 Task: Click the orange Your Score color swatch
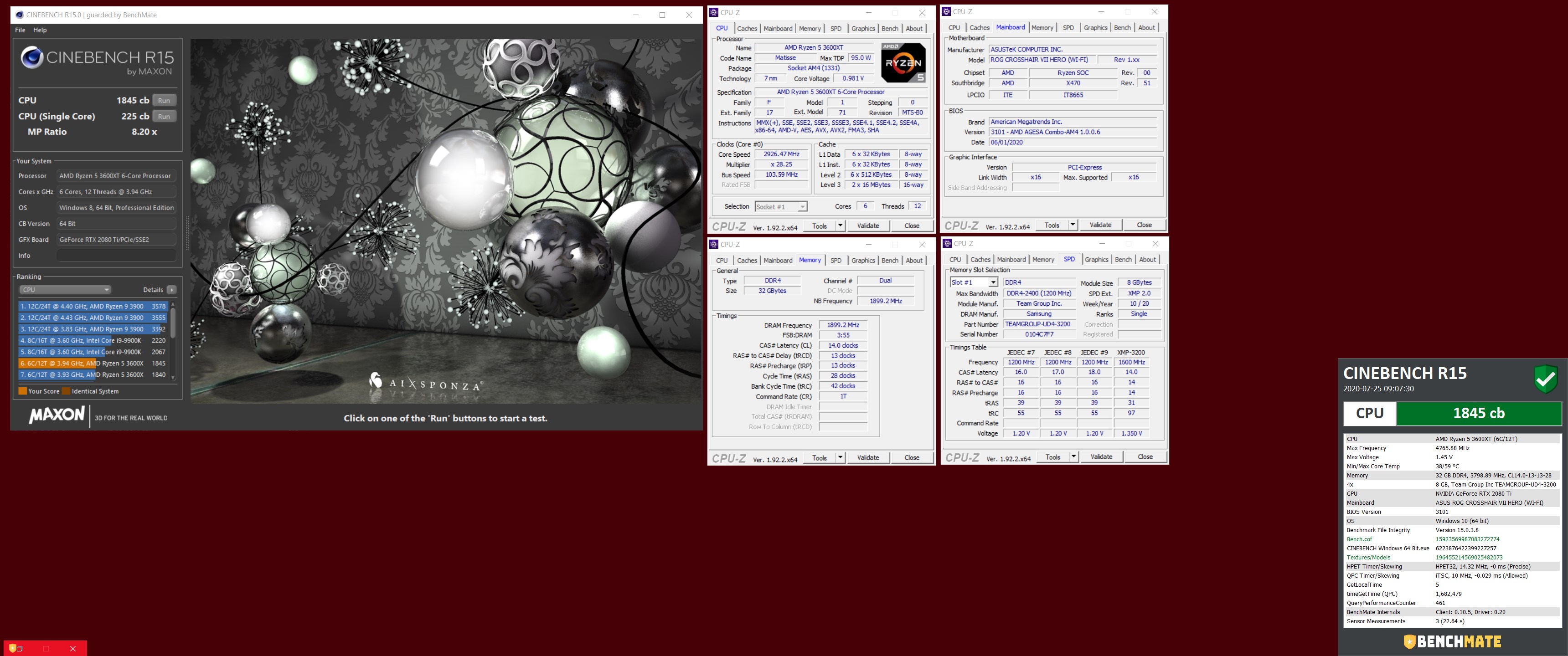pyautogui.click(x=22, y=391)
